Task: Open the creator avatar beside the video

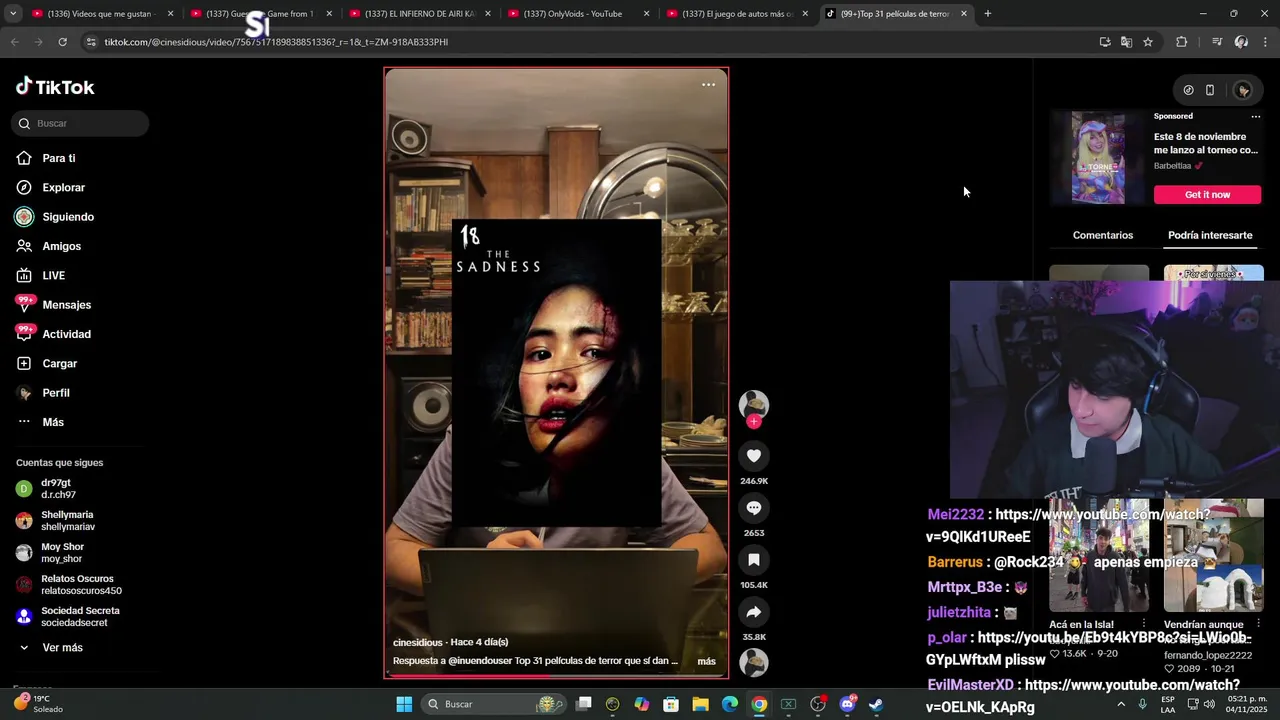Action: pyautogui.click(x=754, y=404)
